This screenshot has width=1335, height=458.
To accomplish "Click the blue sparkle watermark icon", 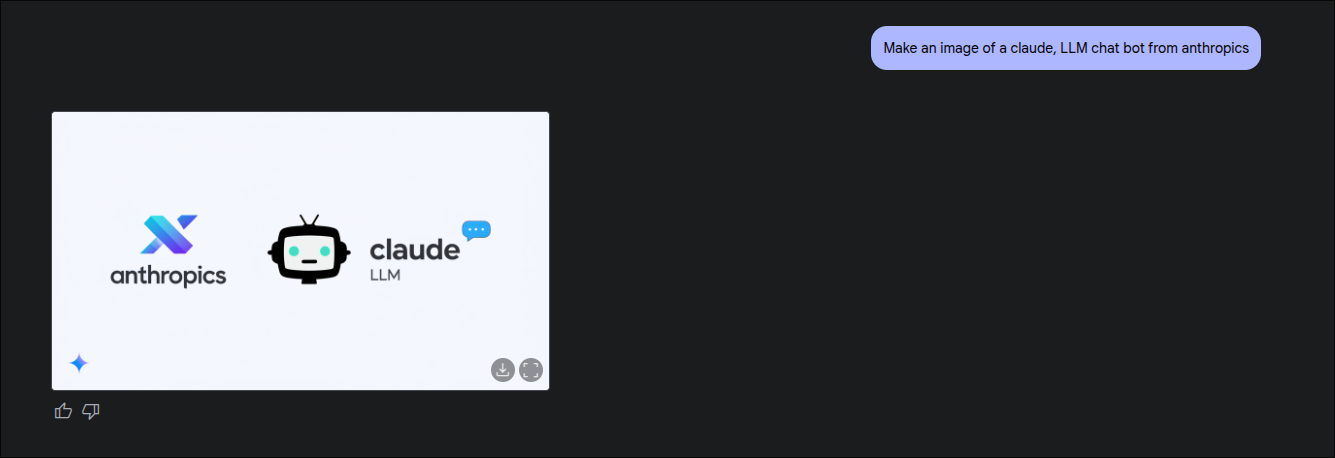I will (78, 364).
